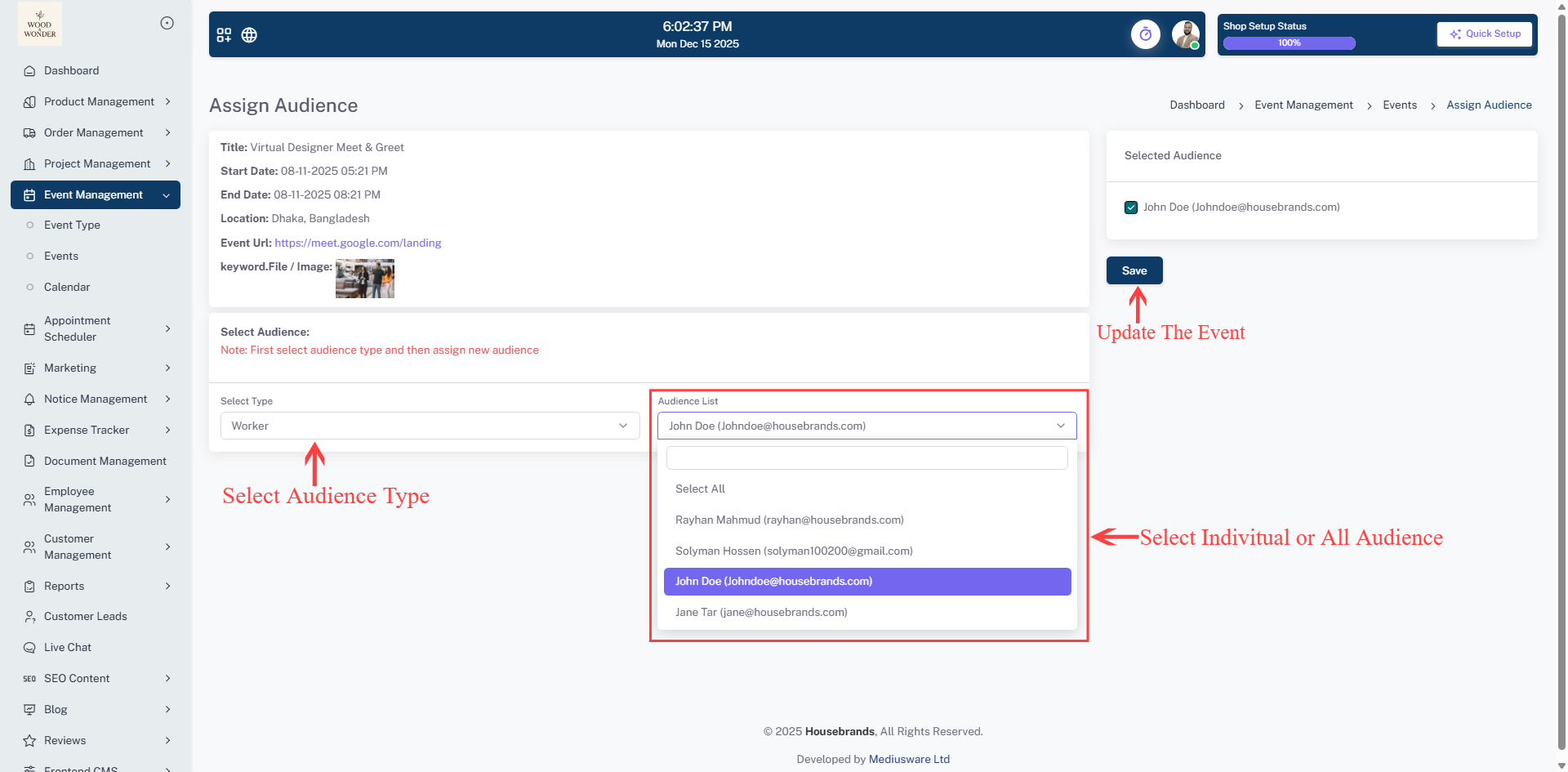Click the Shop Setup Status progress bar
This screenshot has width=1568, height=772.
coord(1289,43)
